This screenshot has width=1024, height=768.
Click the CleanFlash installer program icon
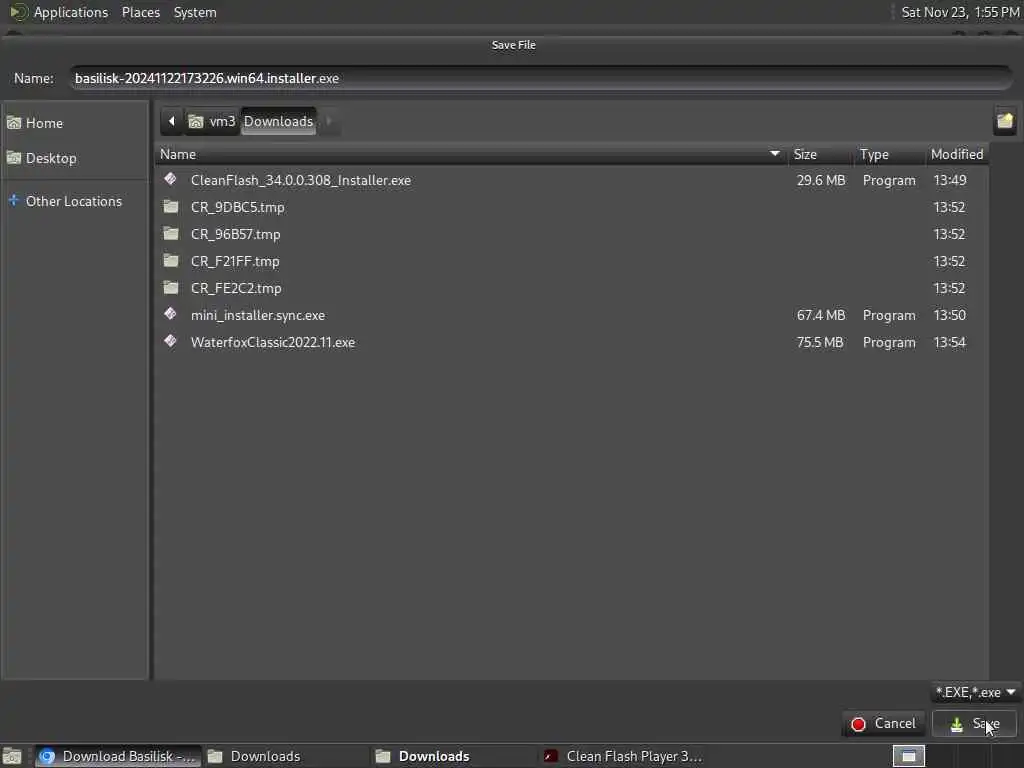point(170,179)
